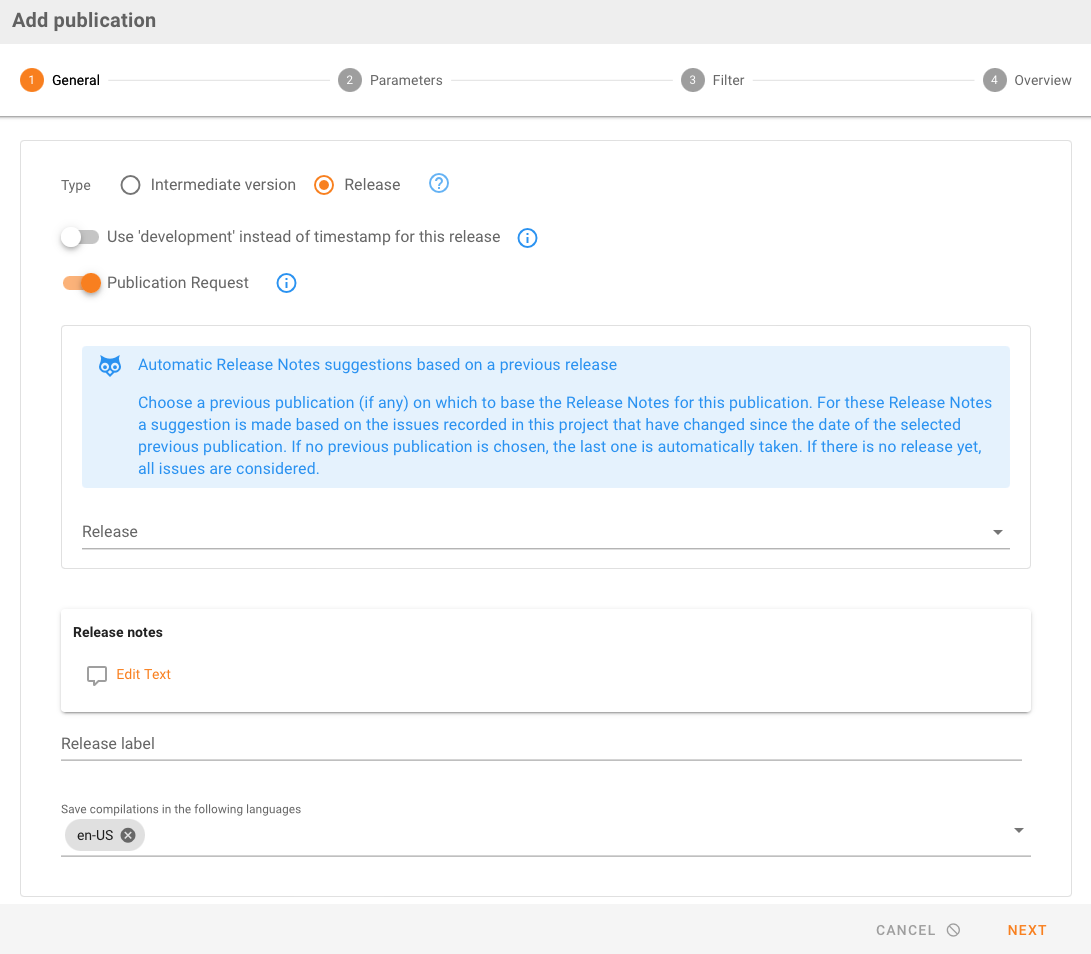Click the step 1 General circle icon
This screenshot has height=954, width=1091.
pyautogui.click(x=32, y=80)
